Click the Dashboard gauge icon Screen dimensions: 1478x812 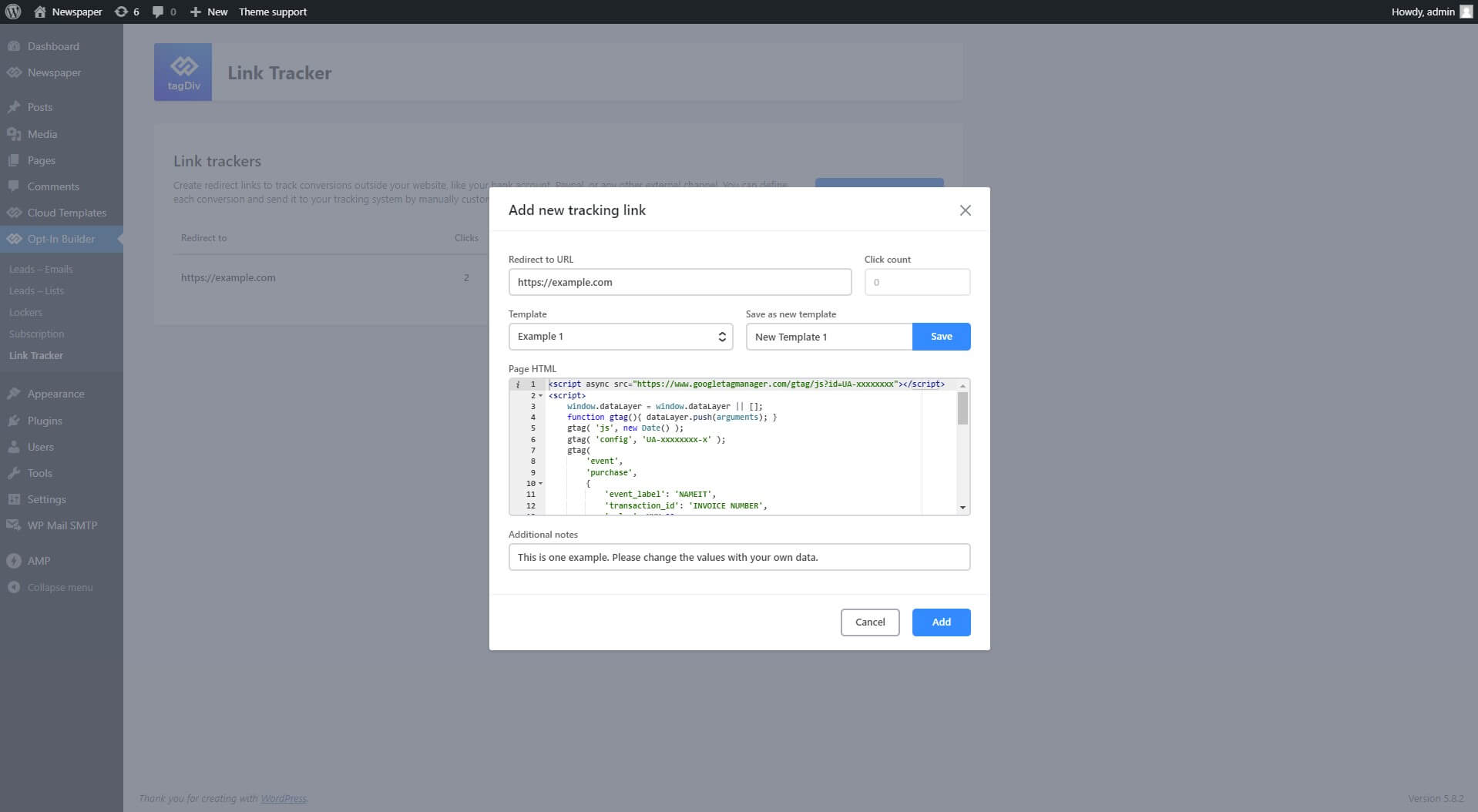(x=14, y=46)
